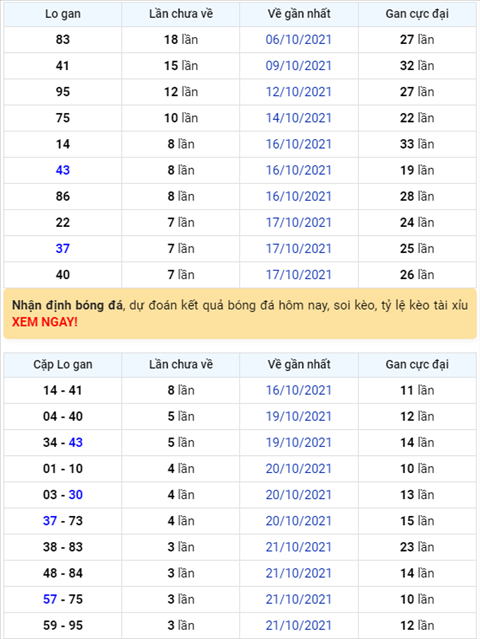480x639 pixels.
Task: Click the 17/10/2021 date in row 40
Action: [299, 274]
